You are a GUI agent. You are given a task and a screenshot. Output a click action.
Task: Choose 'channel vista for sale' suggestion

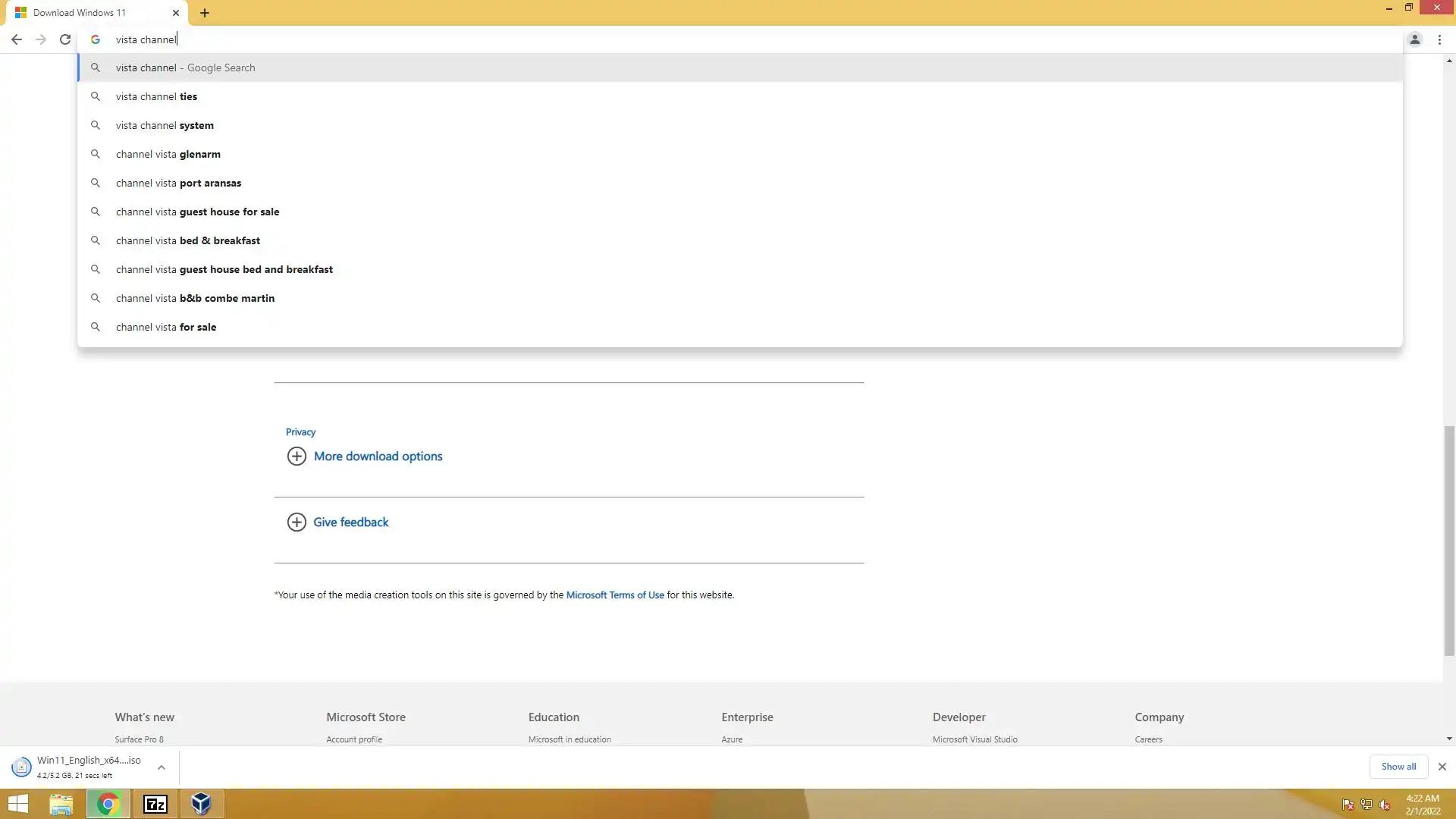click(166, 328)
